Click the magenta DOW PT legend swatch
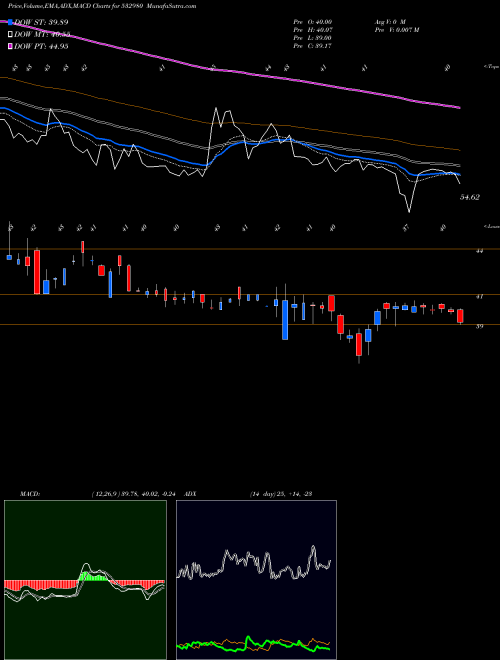The width and height of the screenshot is (500, 660). (10, 46)
